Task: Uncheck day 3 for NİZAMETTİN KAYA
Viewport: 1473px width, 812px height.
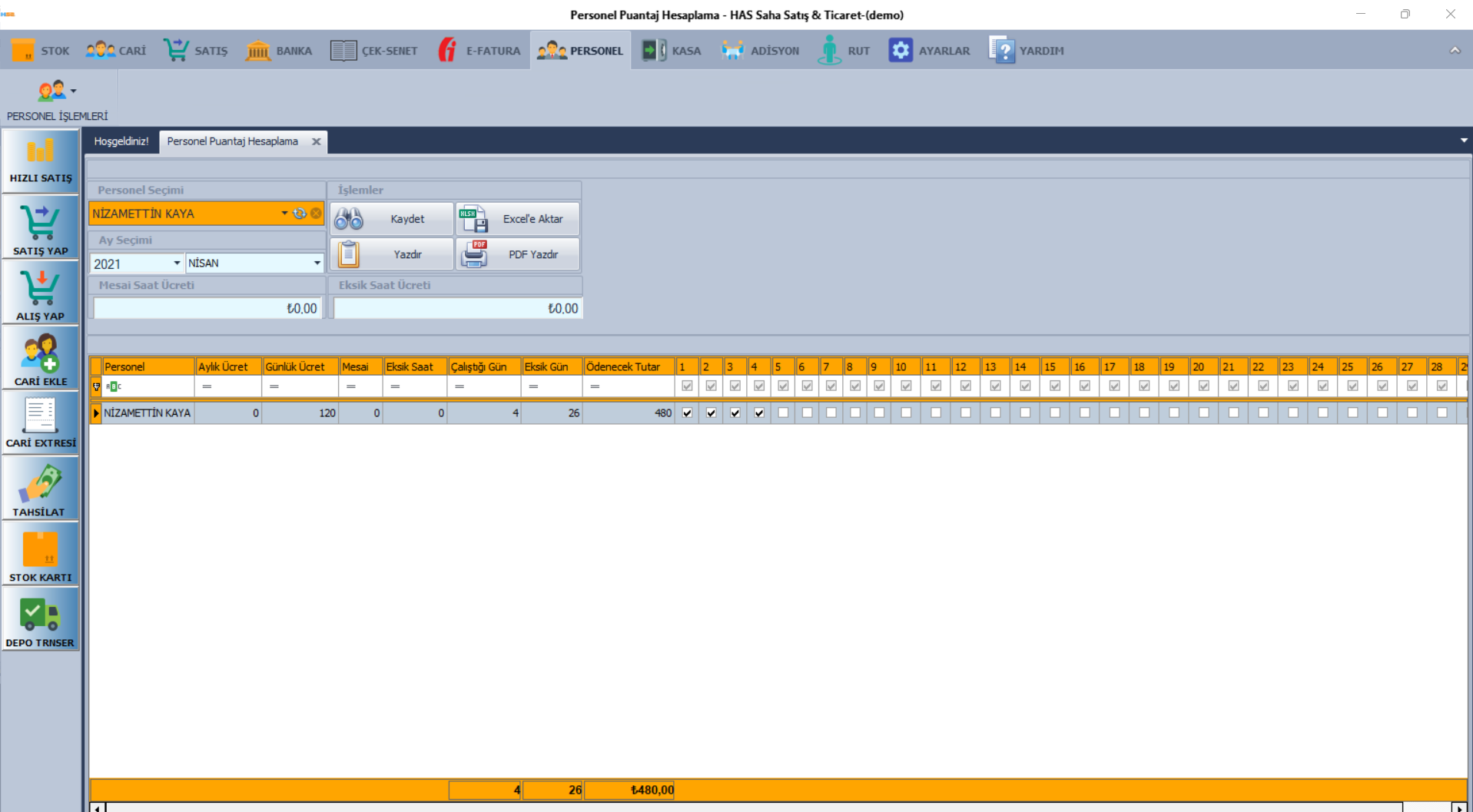Action: point(735,413)
